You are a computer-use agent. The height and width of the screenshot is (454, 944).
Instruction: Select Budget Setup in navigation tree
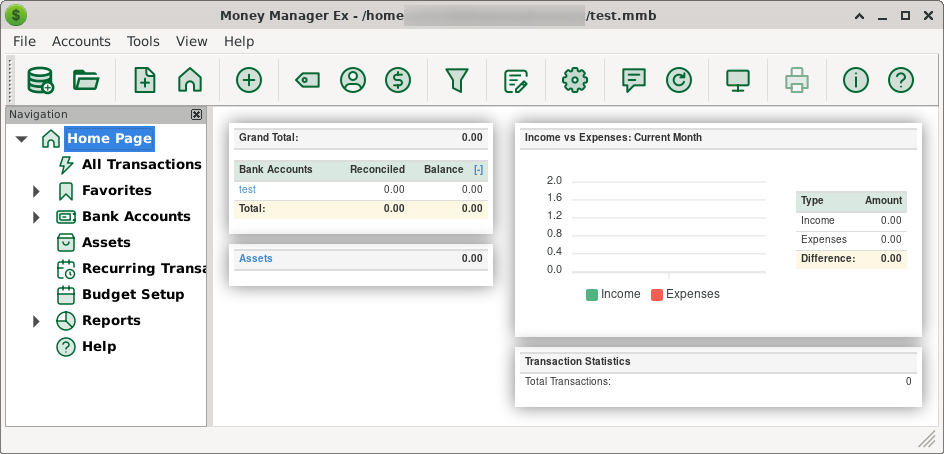click(133, 295)
